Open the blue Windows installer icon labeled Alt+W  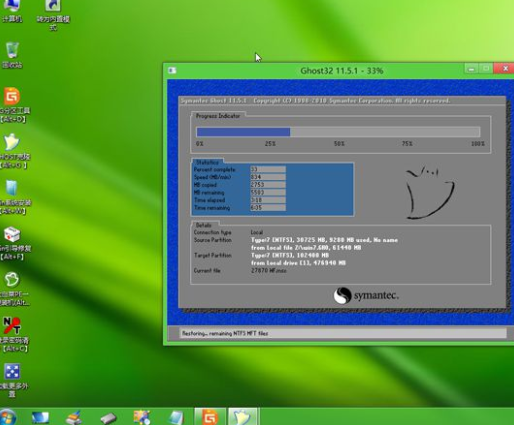point(12,197)
